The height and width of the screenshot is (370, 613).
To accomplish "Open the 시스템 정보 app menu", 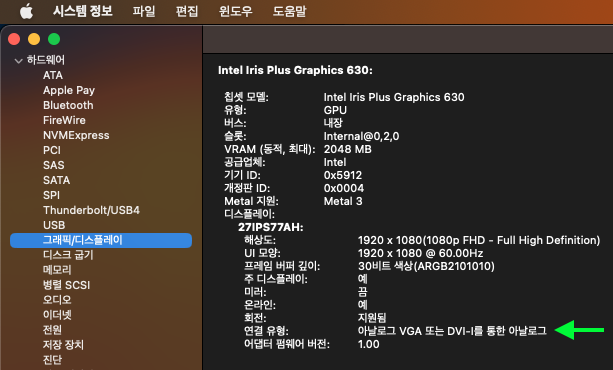I will [83, 11].
